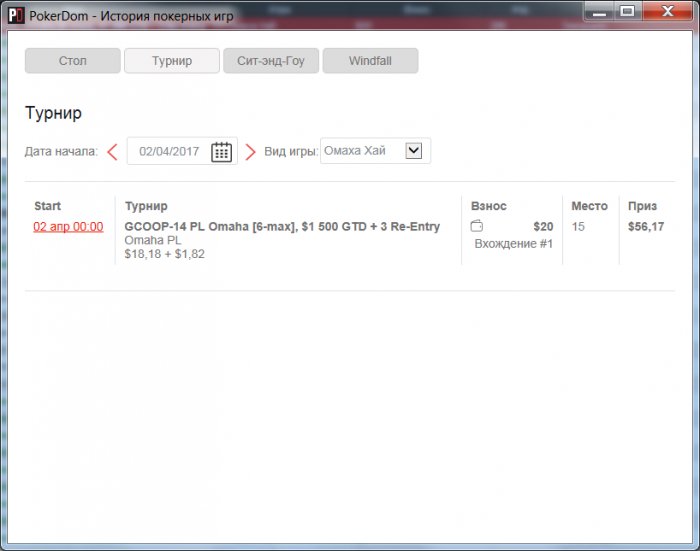Minimize the PokerDom history window
Viewport: 700px width, 551px height.
click(x=600, y=12)
